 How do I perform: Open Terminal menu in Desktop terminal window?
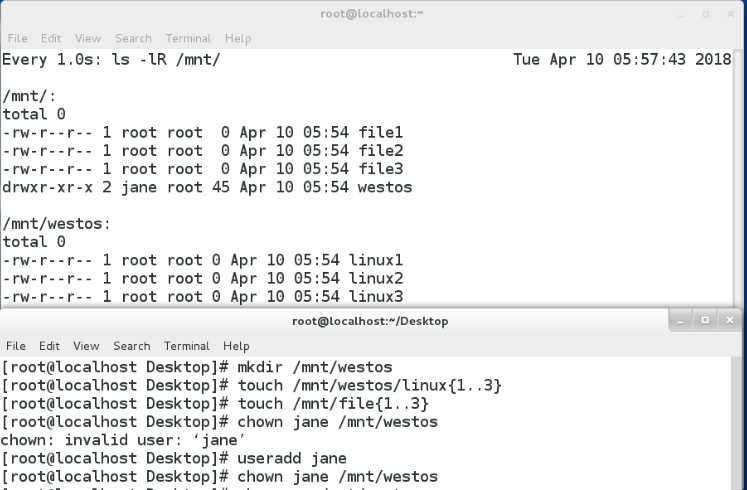point(186,346)
